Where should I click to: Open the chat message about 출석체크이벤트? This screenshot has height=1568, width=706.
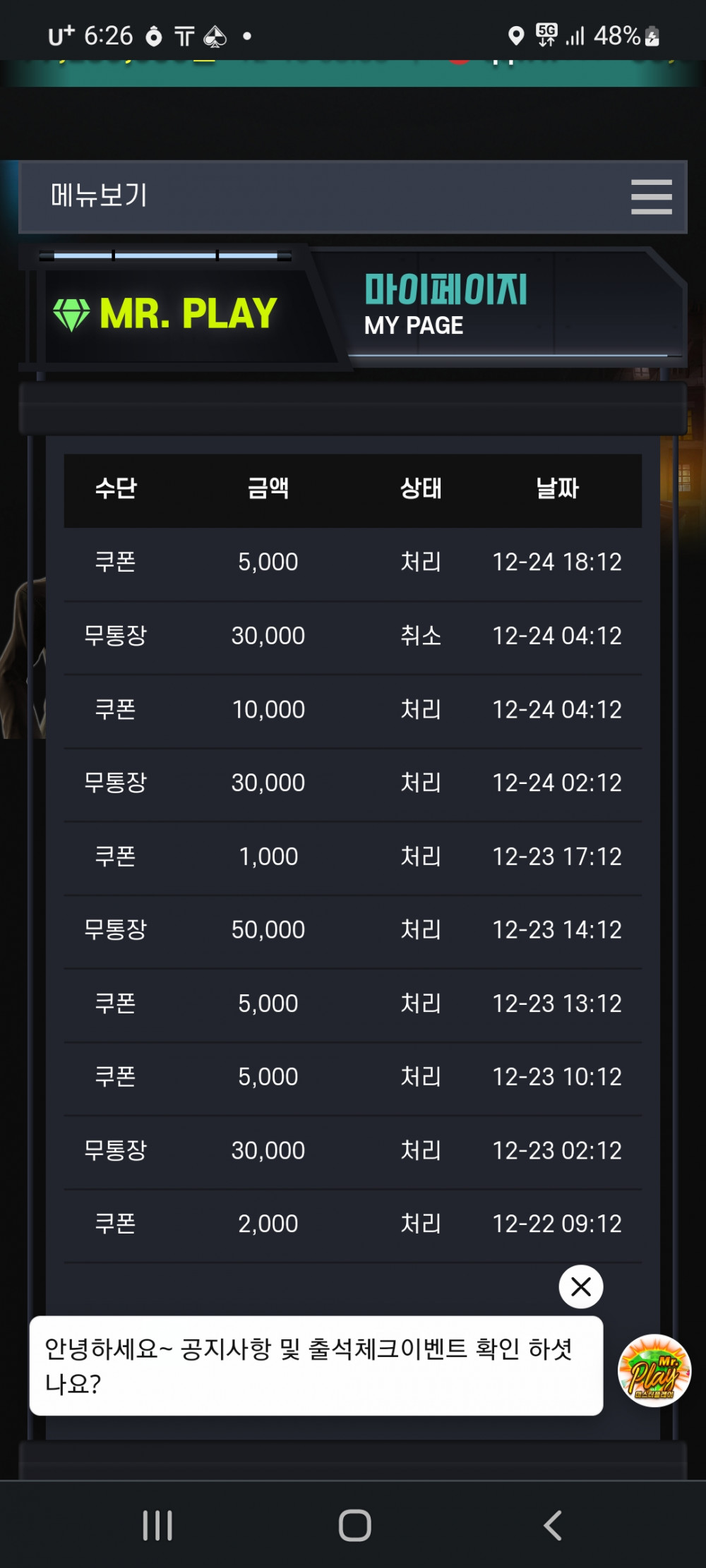click(316, 1365)
